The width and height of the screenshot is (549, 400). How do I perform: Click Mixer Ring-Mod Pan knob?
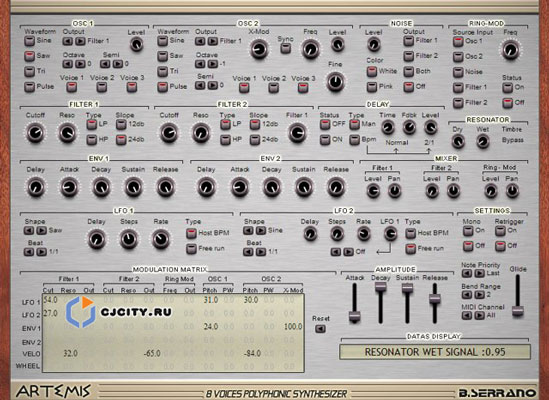(512, 191)
